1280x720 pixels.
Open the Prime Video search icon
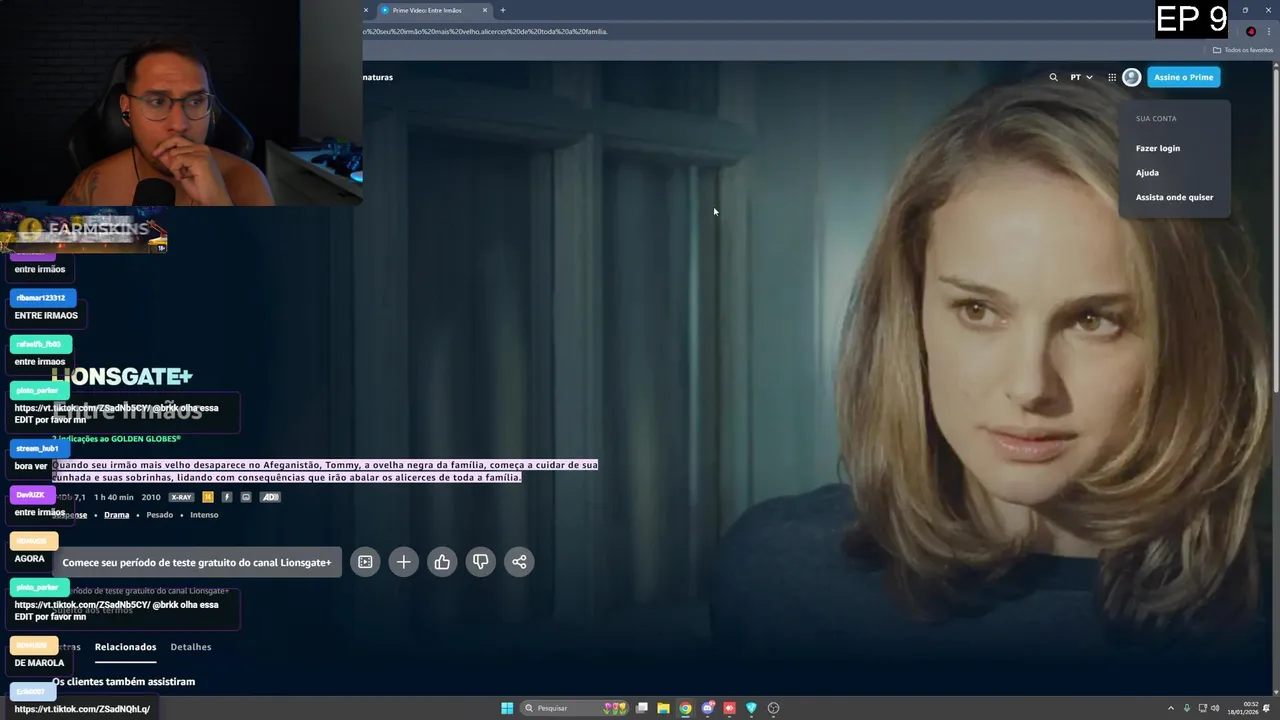1053,77
